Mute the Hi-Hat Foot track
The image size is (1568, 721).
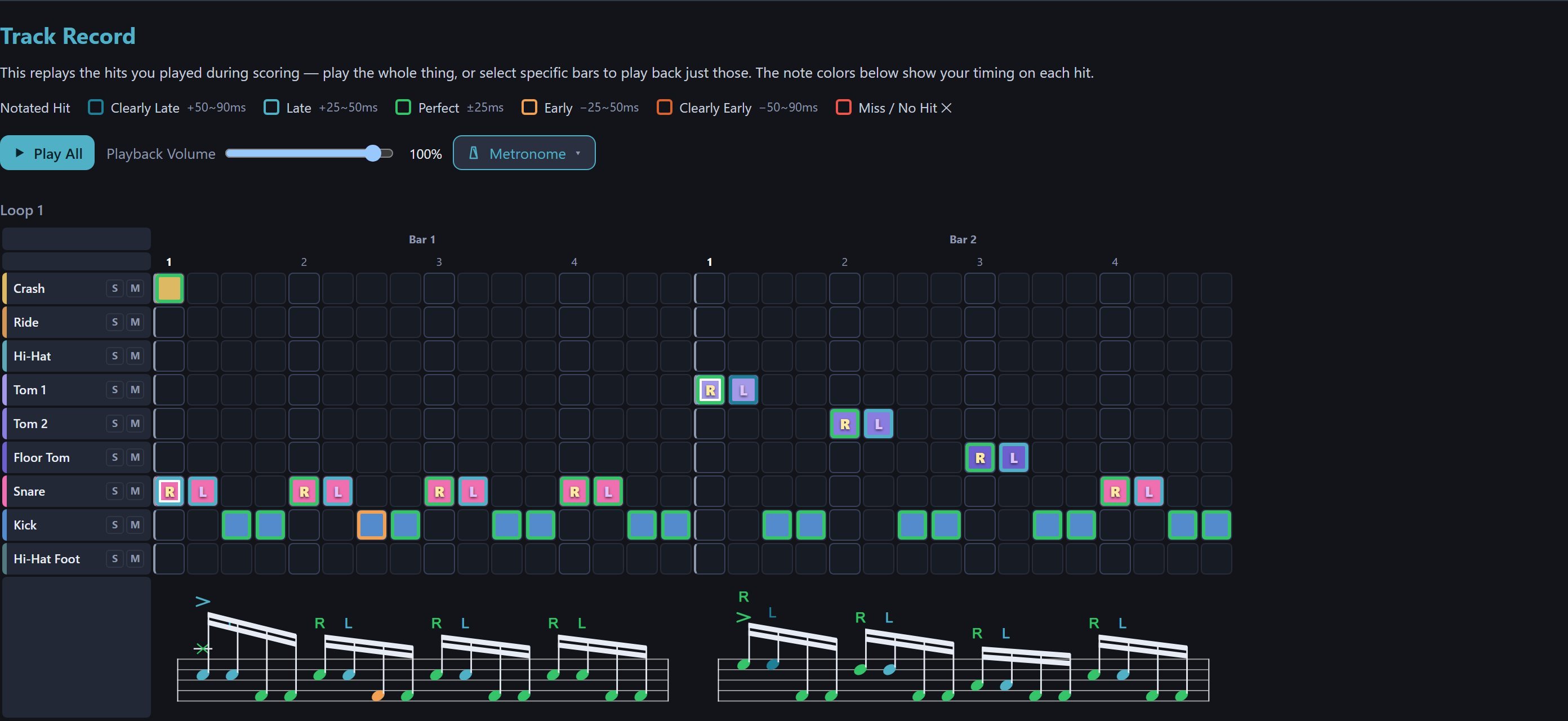(135, 559)
